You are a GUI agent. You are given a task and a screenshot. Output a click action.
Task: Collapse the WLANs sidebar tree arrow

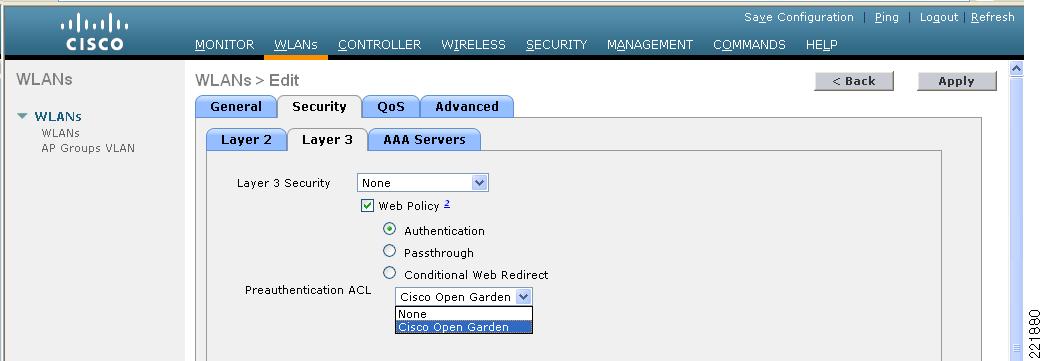(x=23, y=116)
